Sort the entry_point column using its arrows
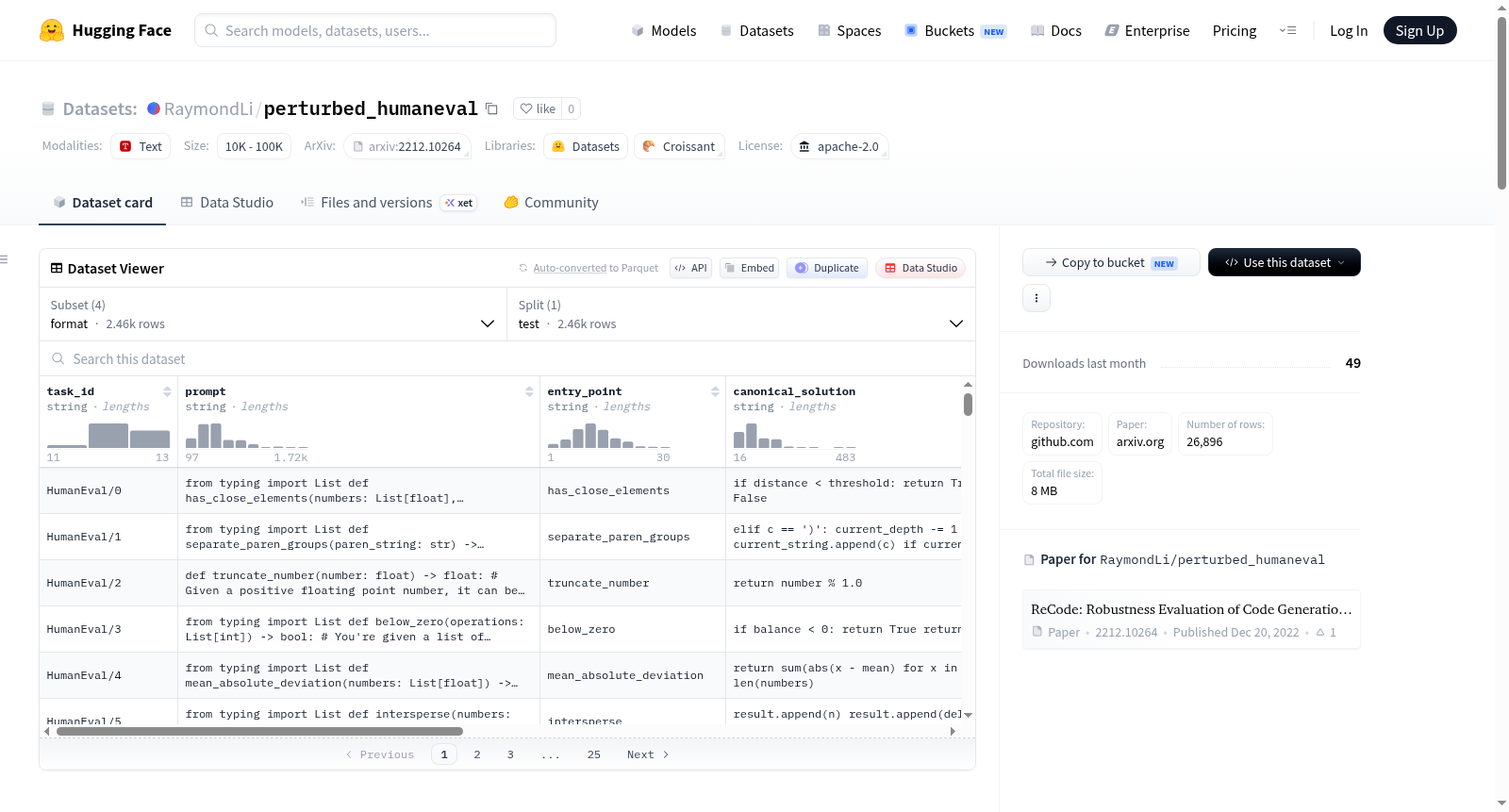Image resolution: width=1509 pixels, height=812 pixels. (x=715, y=391)
